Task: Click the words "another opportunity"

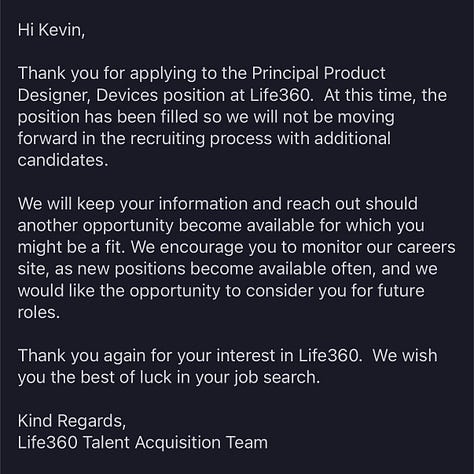Action: point(95,226)
